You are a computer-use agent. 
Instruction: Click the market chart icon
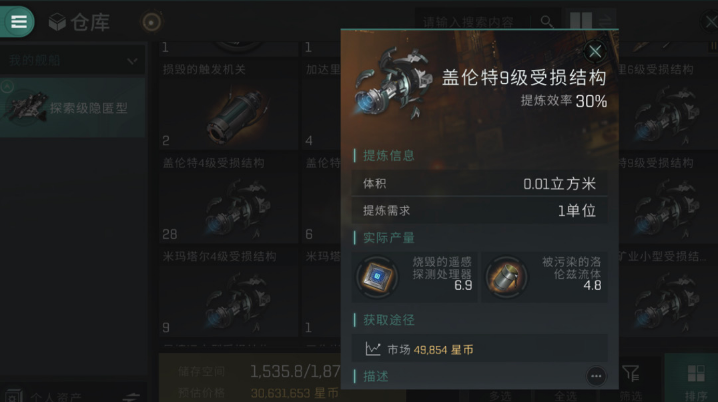[373, 349]
